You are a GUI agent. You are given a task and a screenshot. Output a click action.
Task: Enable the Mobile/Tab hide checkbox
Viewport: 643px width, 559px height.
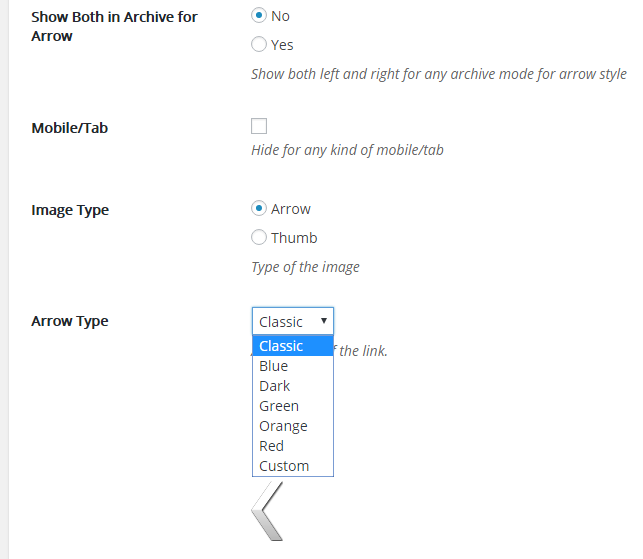pos(259,126)
